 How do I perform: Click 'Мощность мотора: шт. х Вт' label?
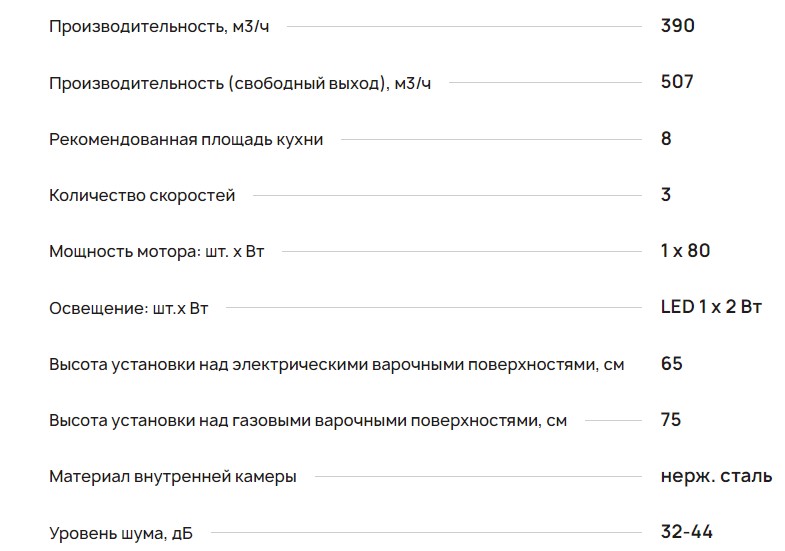[156, 251]
